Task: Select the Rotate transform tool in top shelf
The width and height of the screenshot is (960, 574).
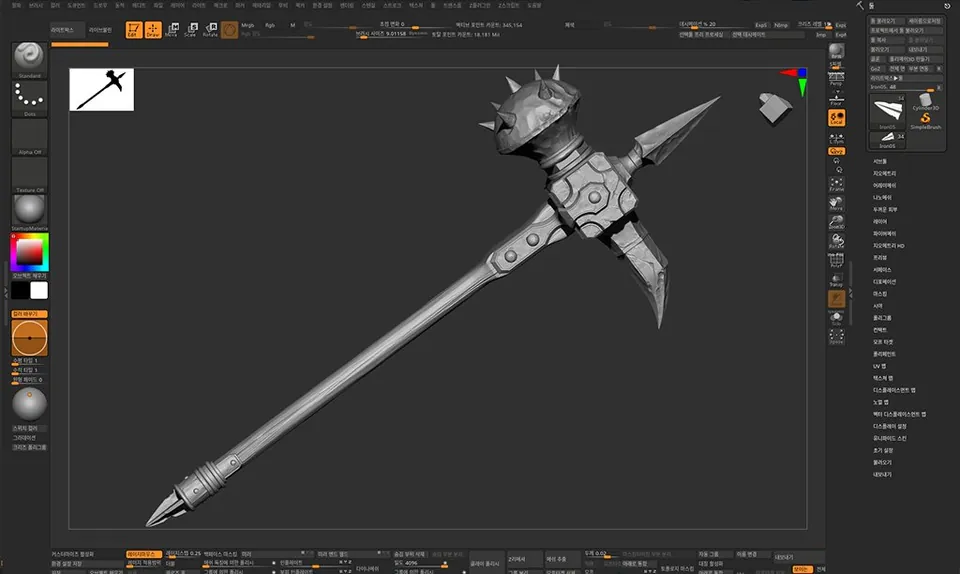Action: click(x=210, y=29)
